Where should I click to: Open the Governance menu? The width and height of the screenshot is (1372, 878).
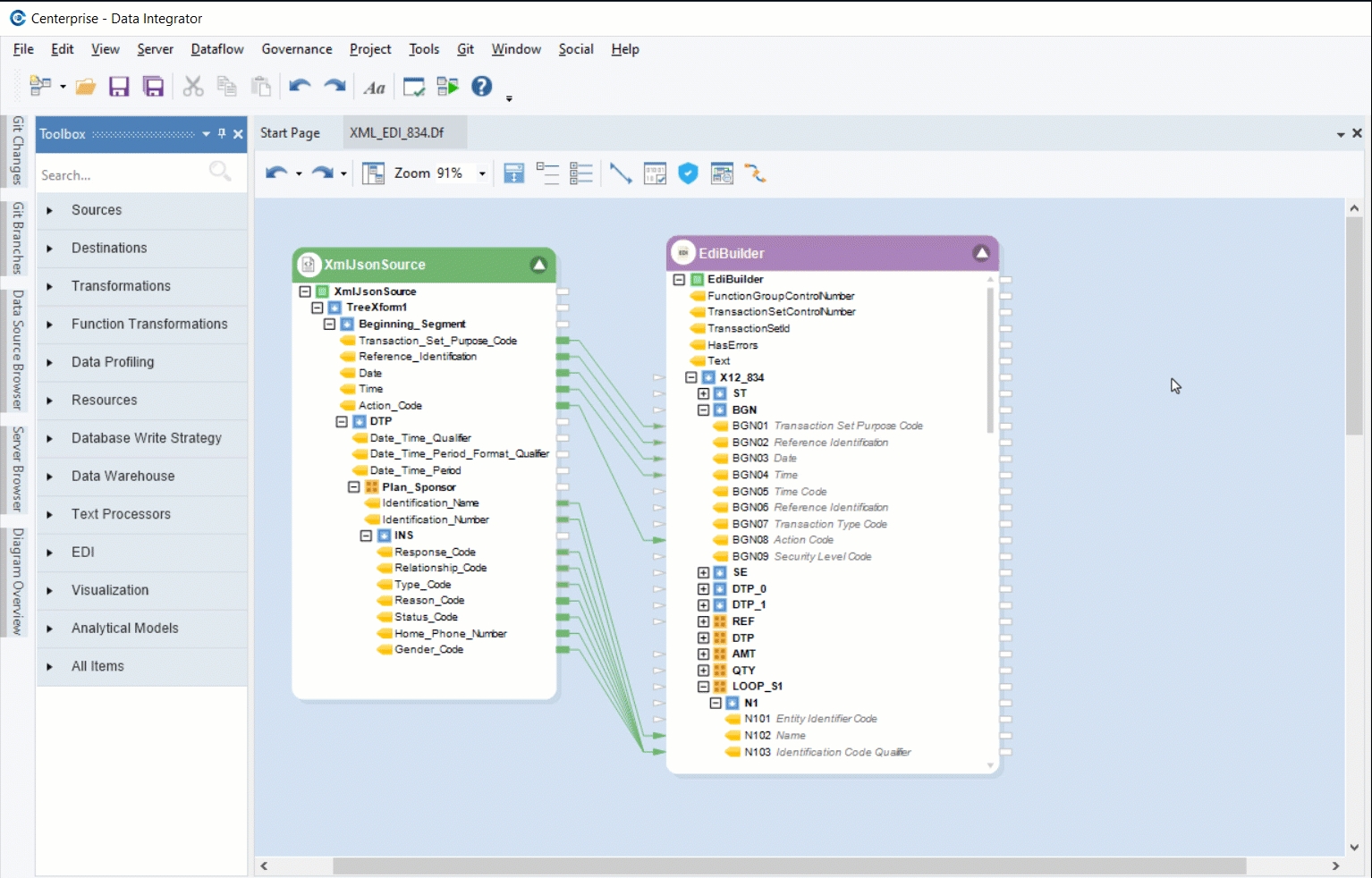296,49
